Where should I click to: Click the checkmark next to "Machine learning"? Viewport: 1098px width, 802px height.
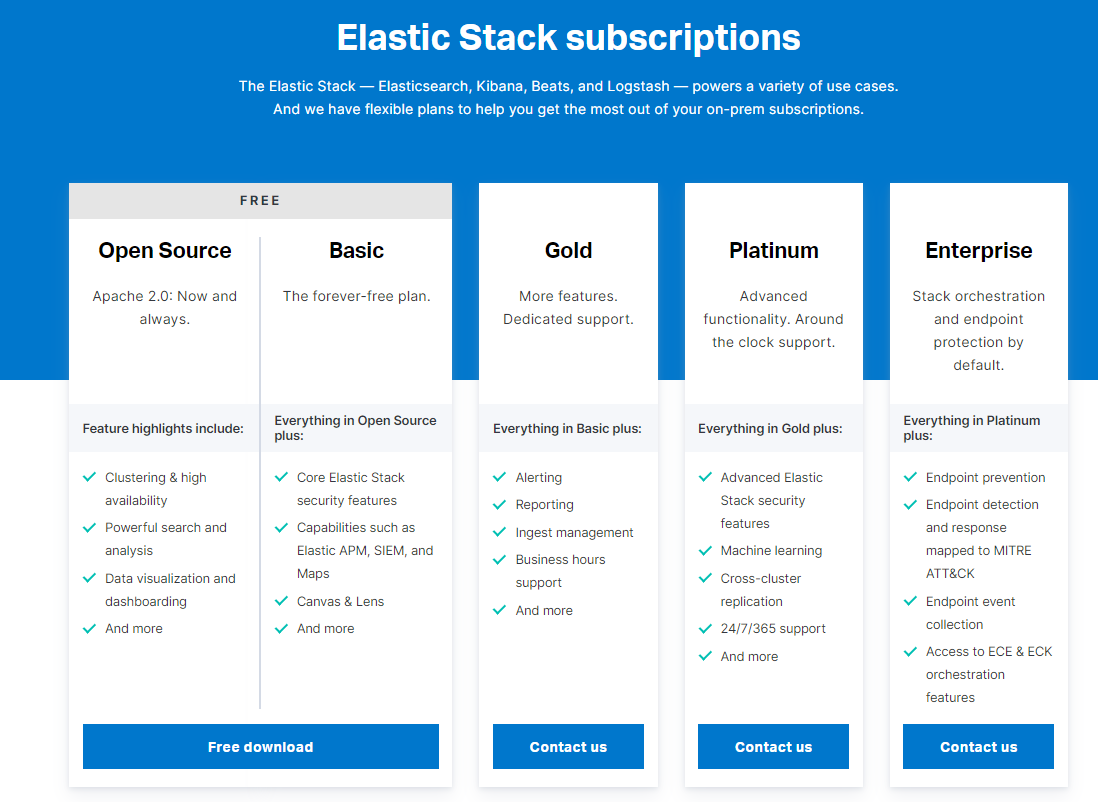(704, 550)
